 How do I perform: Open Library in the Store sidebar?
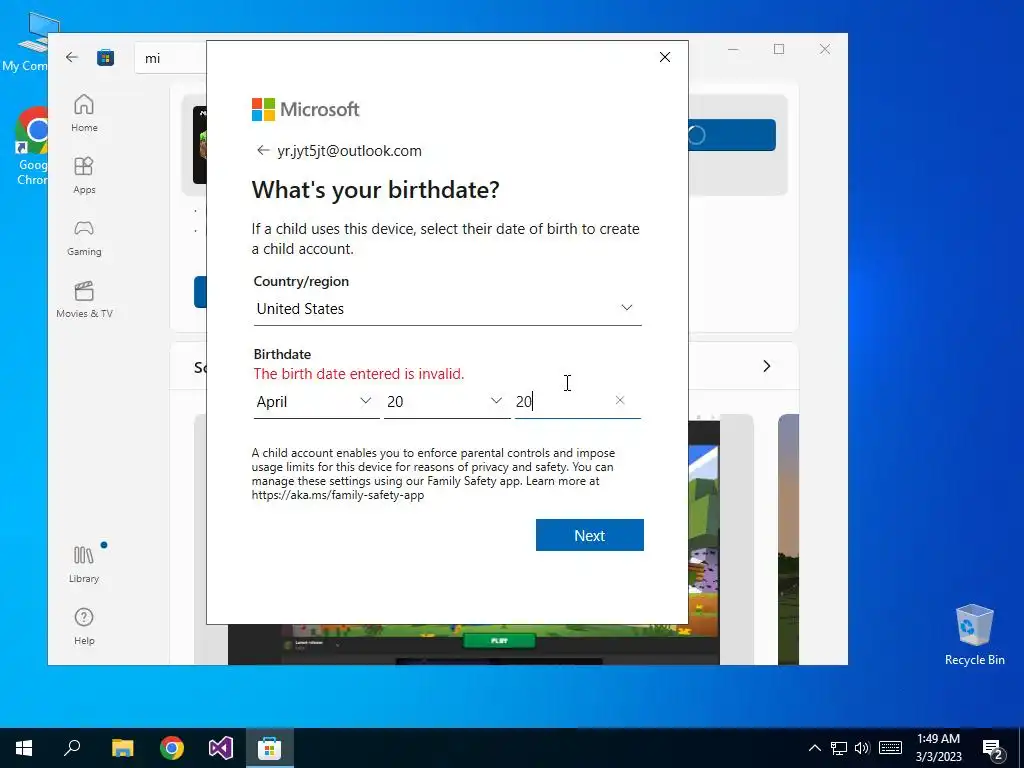click(84, 565)
